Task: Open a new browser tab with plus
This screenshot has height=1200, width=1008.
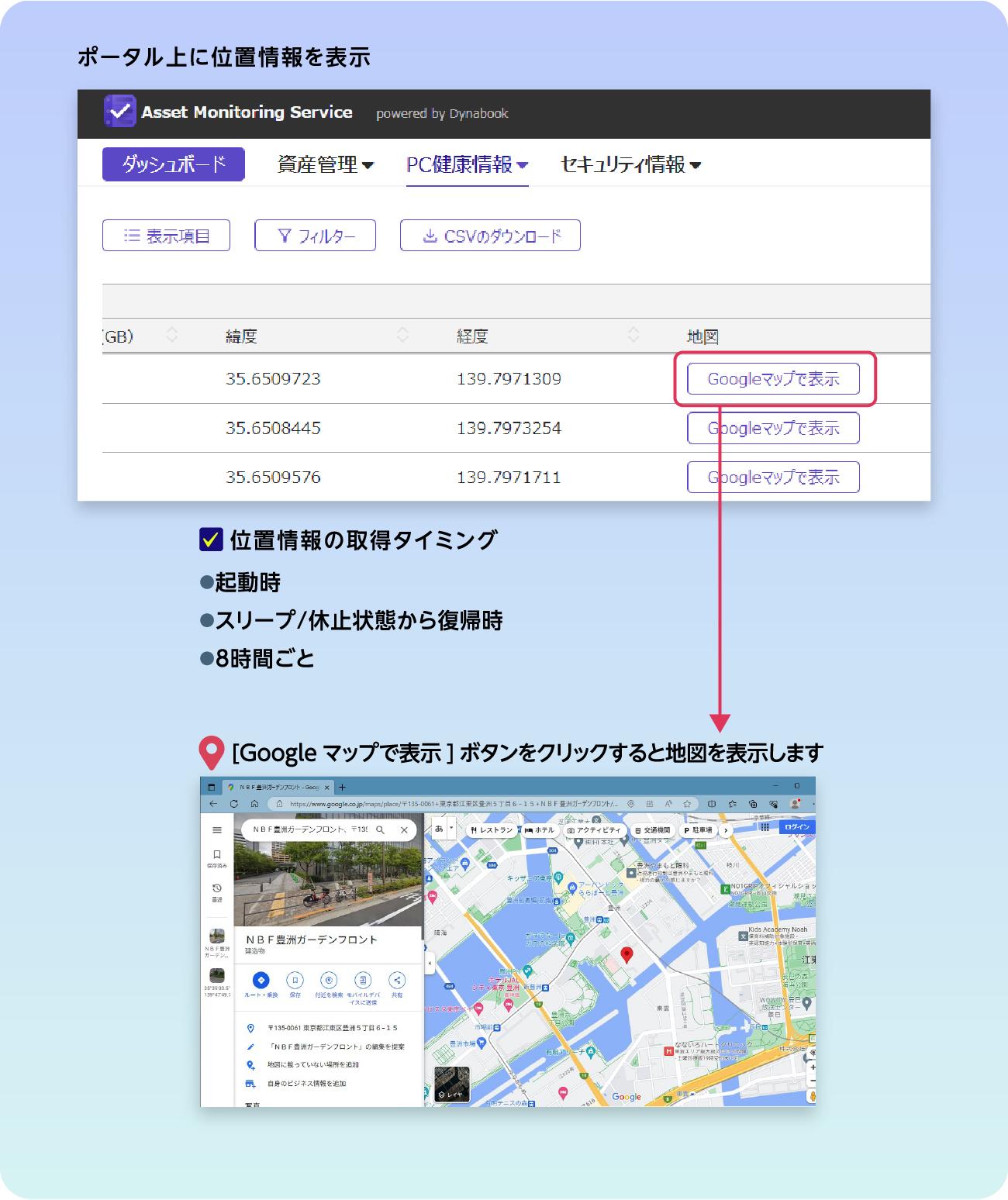Action: [x=342, y=788]
